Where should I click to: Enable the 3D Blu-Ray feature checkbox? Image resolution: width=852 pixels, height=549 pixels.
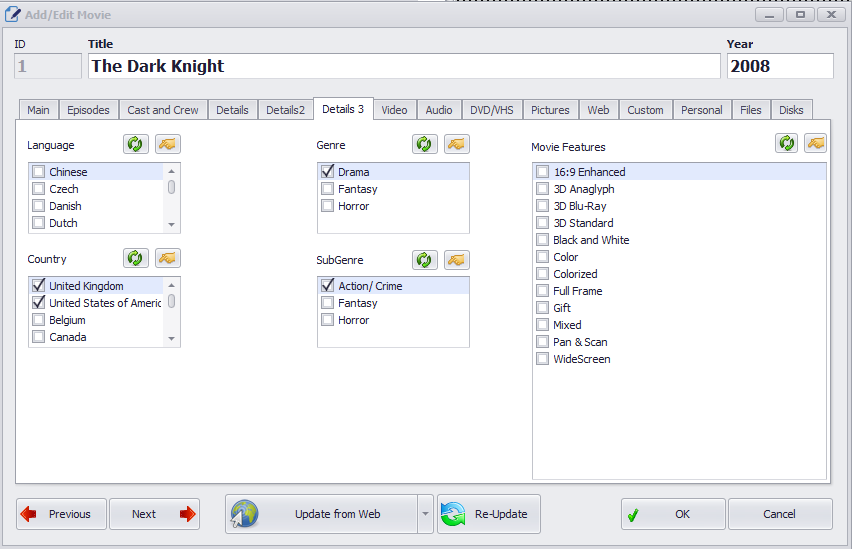click(542, 206)
